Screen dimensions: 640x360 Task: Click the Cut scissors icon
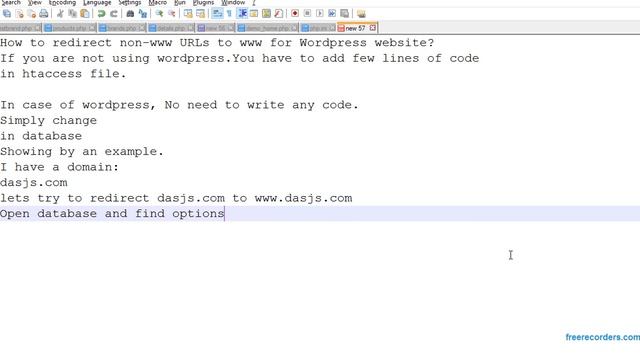[60, 14]
